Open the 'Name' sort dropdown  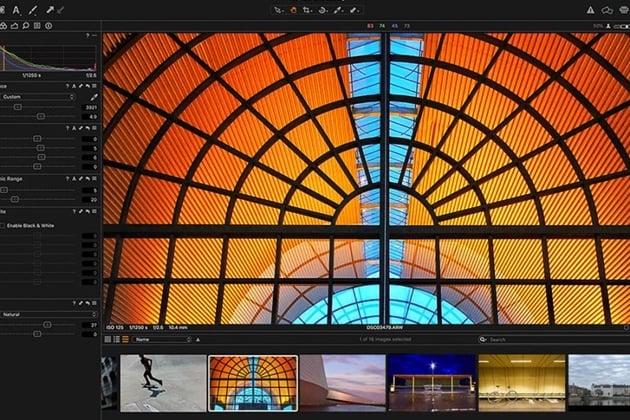162,340
